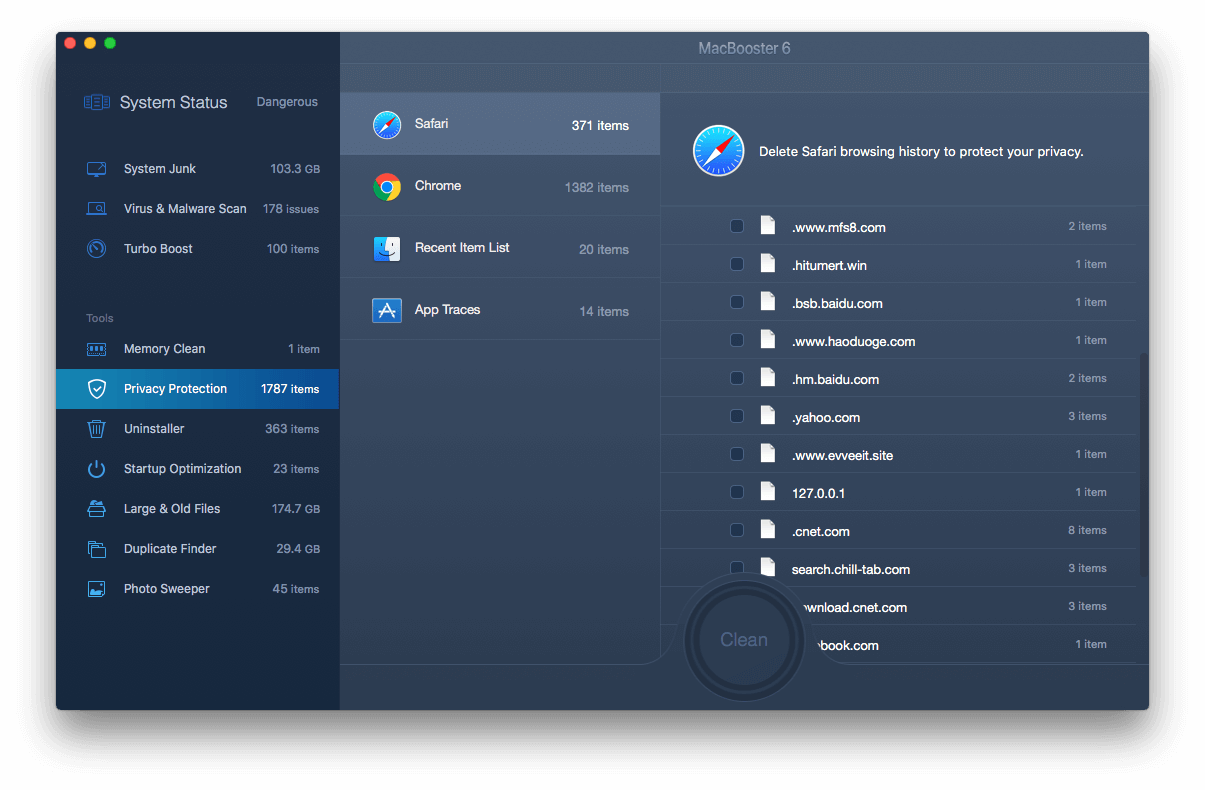
Task: Open the Photo Sweeper icon
Action: click(97, 589)
